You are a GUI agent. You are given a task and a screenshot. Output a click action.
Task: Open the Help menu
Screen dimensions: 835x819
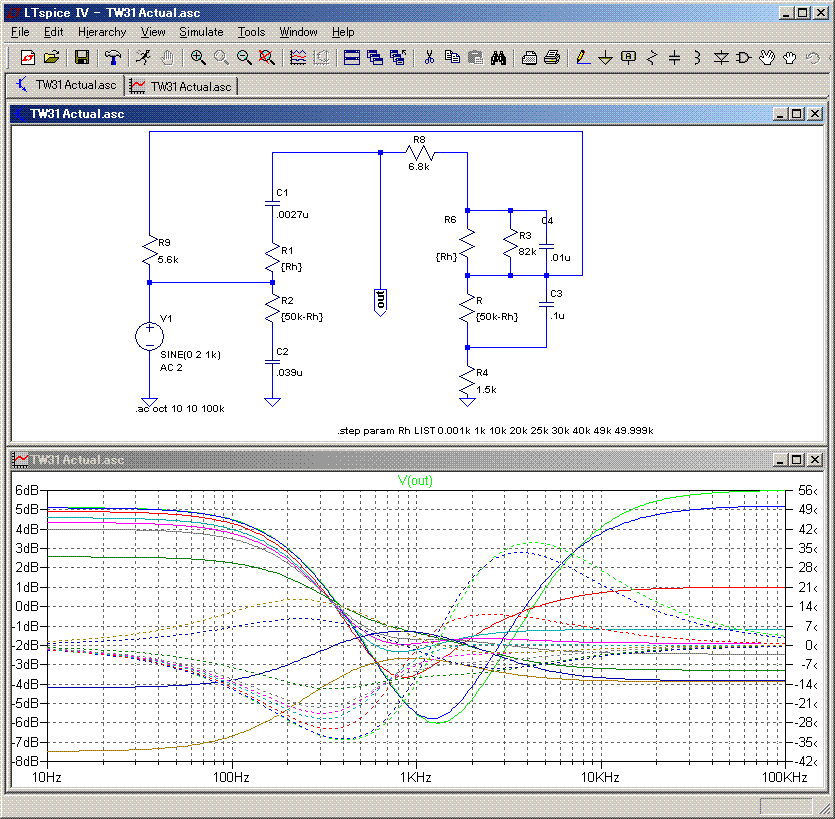(x=343, y=32)
